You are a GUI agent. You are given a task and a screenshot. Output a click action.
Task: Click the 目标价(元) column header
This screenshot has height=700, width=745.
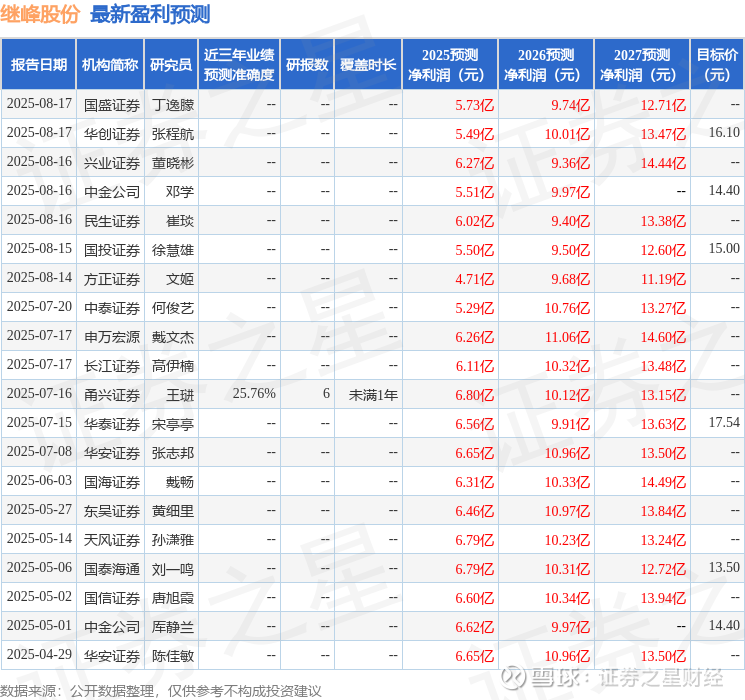(717, 65)
